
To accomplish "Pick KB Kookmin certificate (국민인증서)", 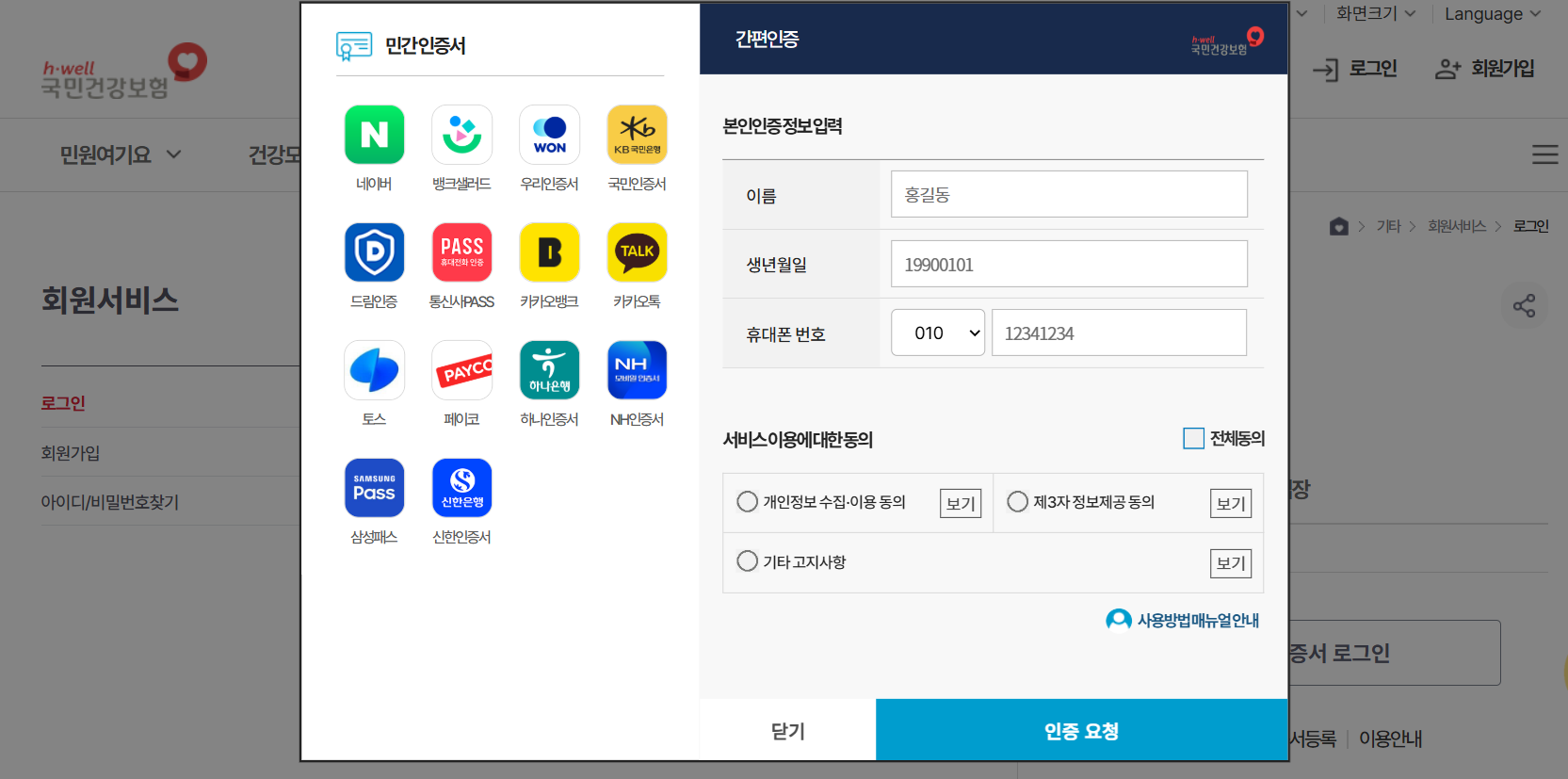I will (x=637, y=135).
